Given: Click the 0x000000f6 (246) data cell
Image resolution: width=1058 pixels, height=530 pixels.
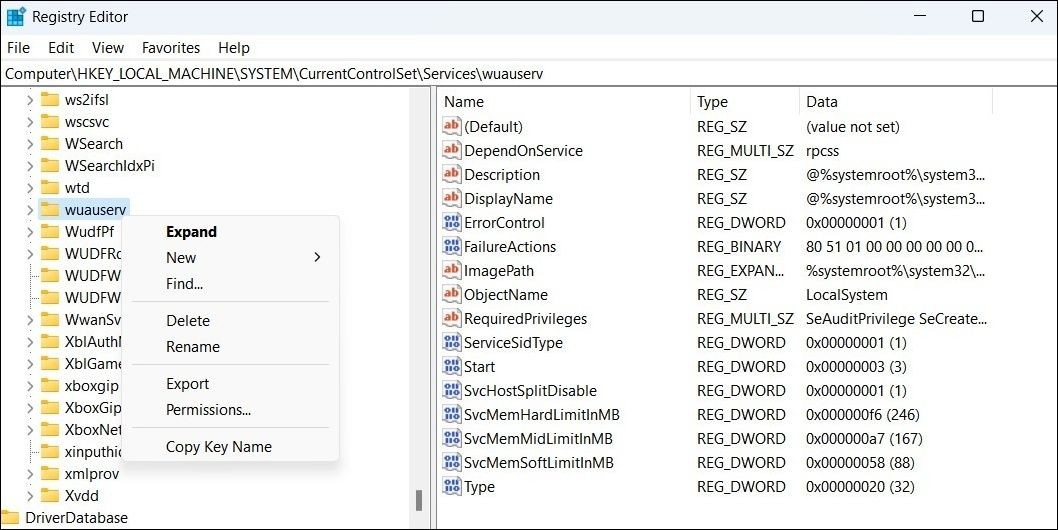Looking at the screenshot, I should click(863, 415).
